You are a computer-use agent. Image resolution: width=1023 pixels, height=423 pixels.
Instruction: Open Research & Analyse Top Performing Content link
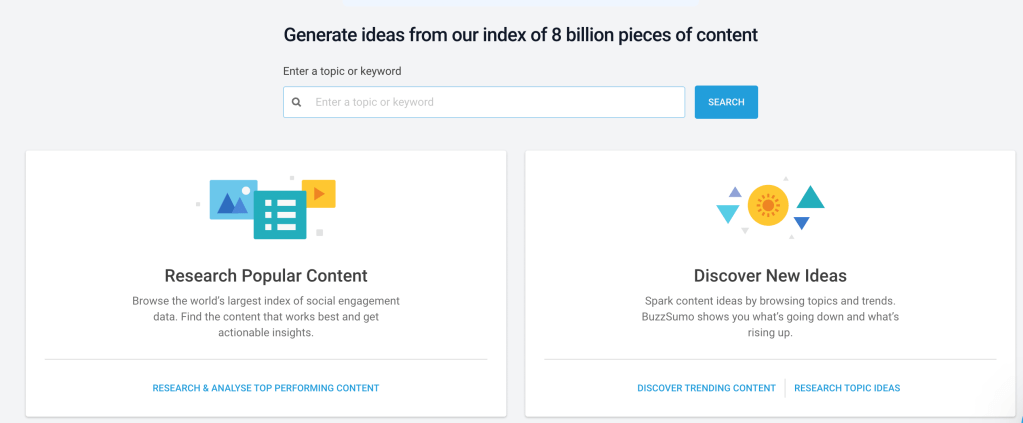click(266, 388)
